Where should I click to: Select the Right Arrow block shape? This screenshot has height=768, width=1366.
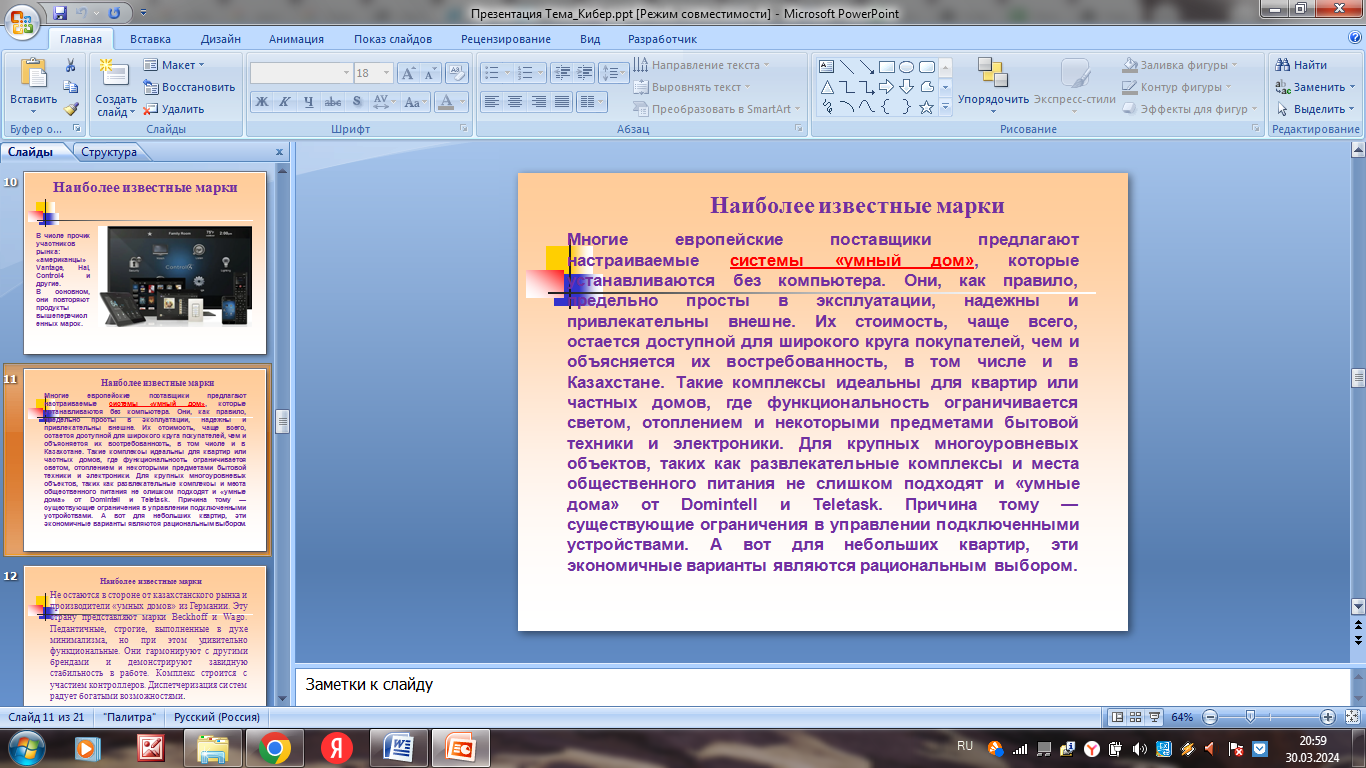(887, 87)
